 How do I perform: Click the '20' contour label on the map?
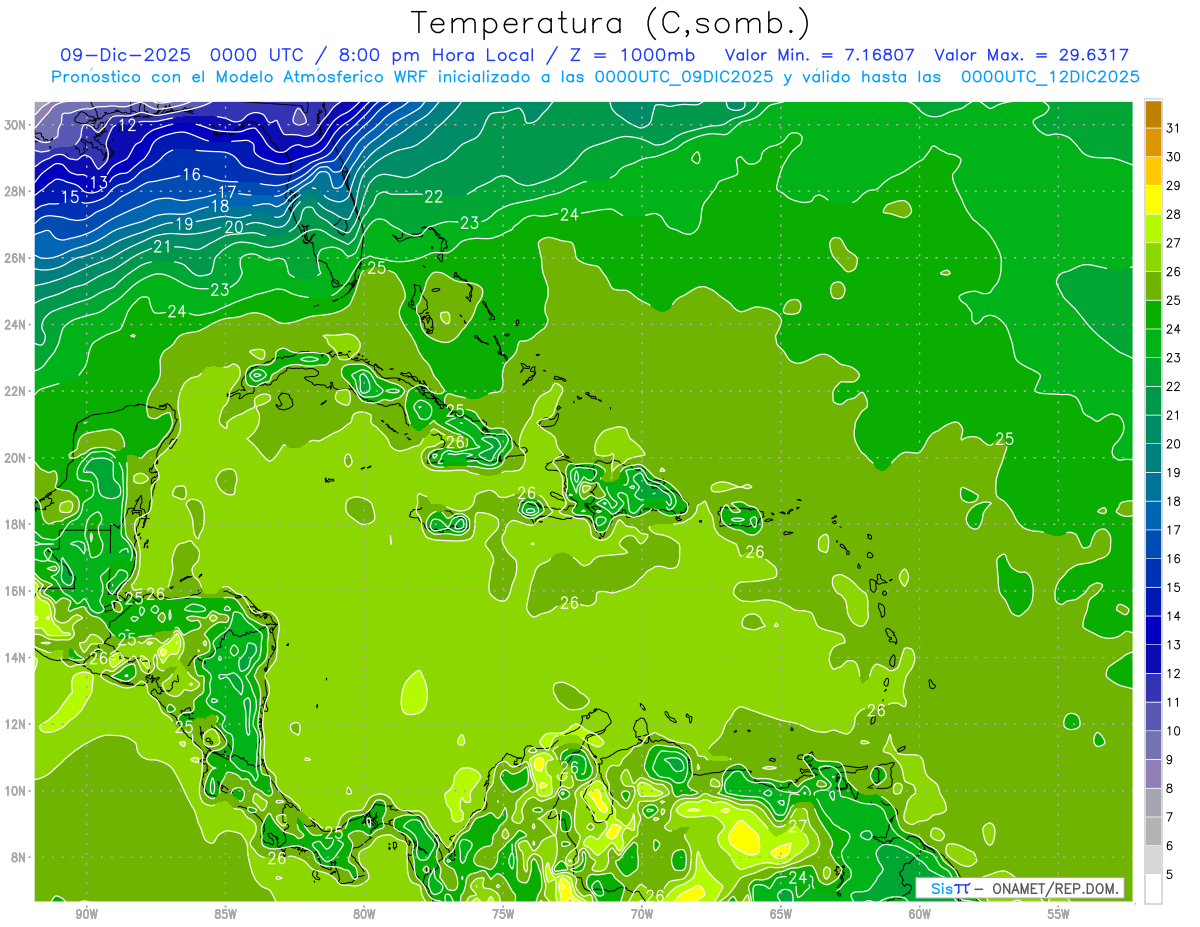pos(234,227)
